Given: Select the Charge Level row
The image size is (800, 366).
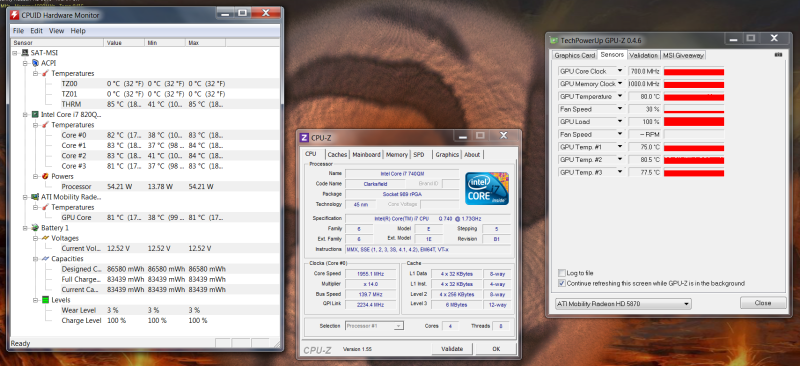Looking at the screenshot, I should (145, 321).
